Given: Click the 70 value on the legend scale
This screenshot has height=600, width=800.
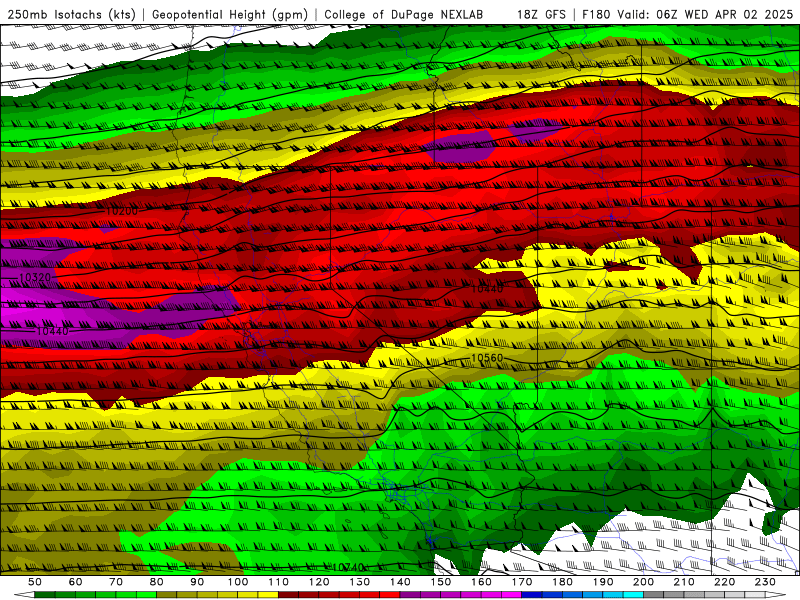Looking at the screenshot, I should (x=116, y=582).
